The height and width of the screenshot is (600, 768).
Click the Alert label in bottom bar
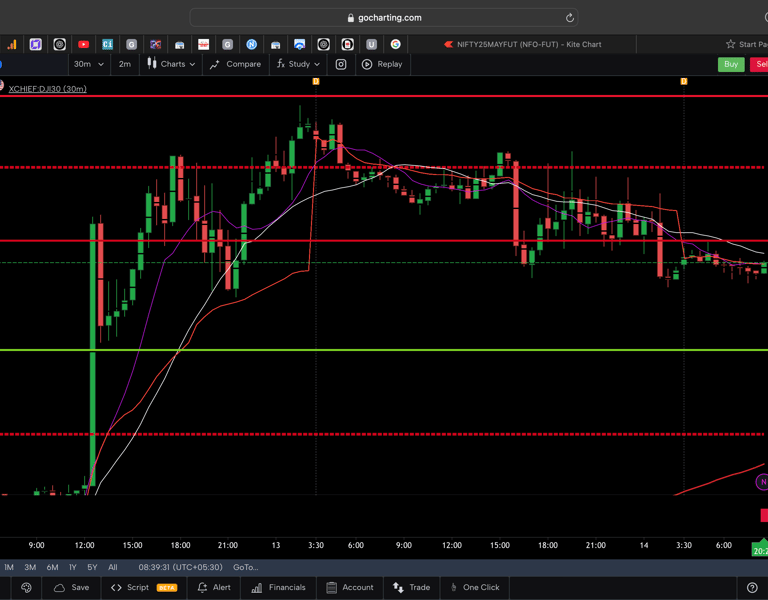pos(221,587)
